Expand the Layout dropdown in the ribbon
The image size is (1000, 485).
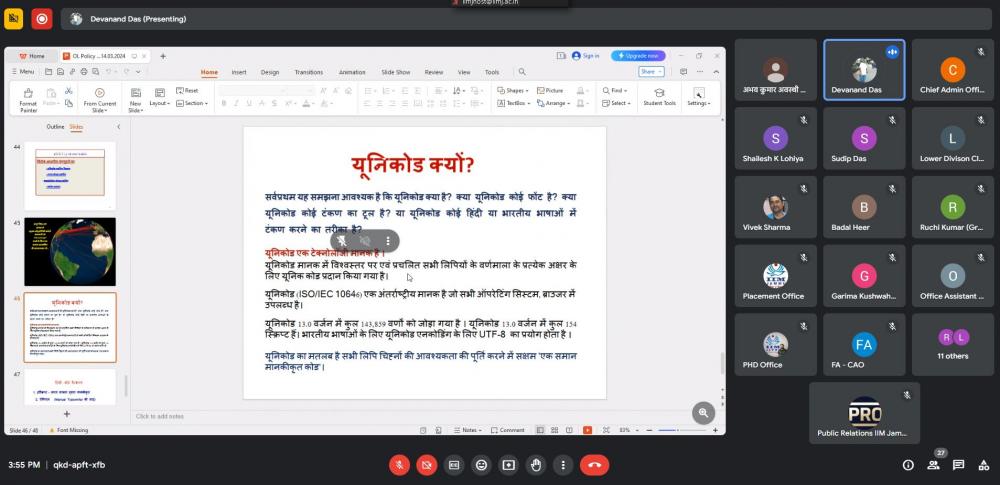pyautogui.click(x=159, y=103)
